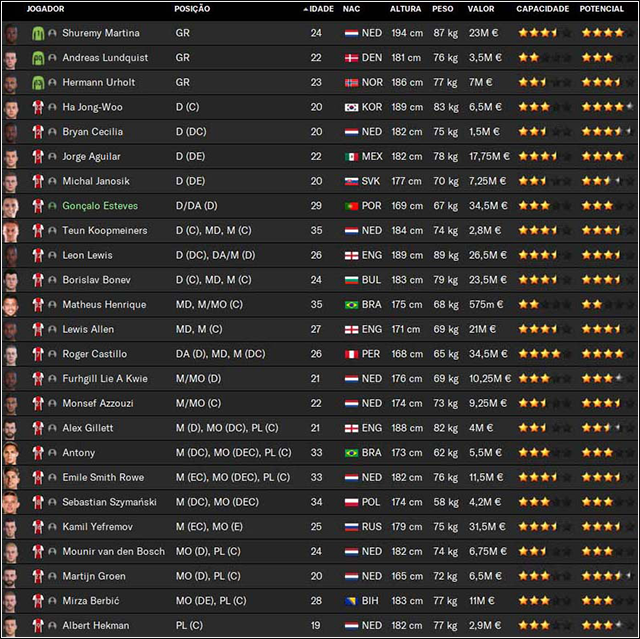Click the info icon beside Michal Janosik

coord(52,181)
